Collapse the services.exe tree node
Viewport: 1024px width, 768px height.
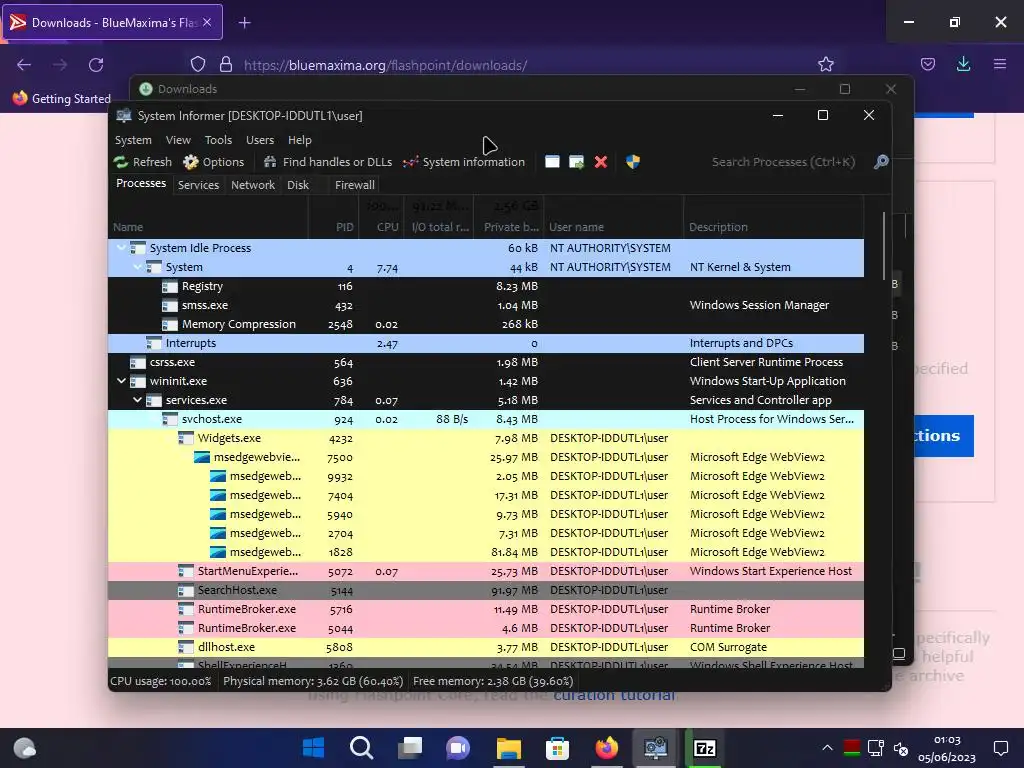click(137, 400)
